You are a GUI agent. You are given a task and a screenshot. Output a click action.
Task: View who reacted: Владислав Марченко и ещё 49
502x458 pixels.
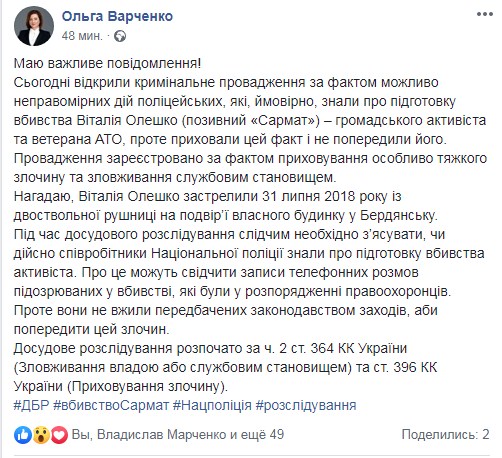[178, 434]
